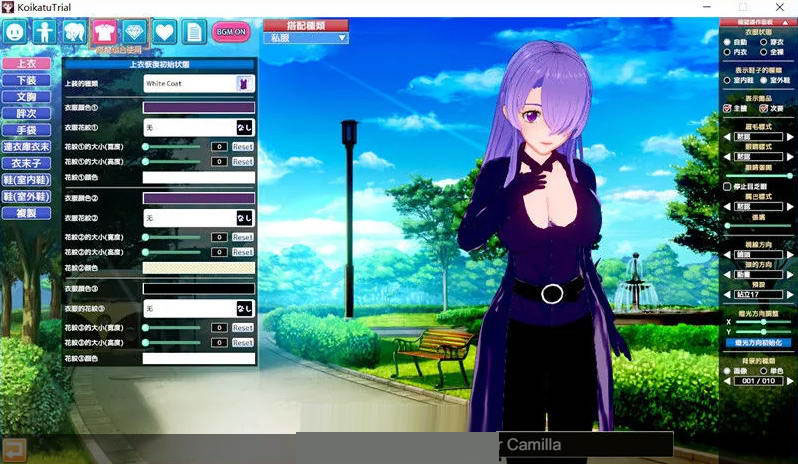Open clothing pattern 1 selector field
798x464 pixels.
199,128
